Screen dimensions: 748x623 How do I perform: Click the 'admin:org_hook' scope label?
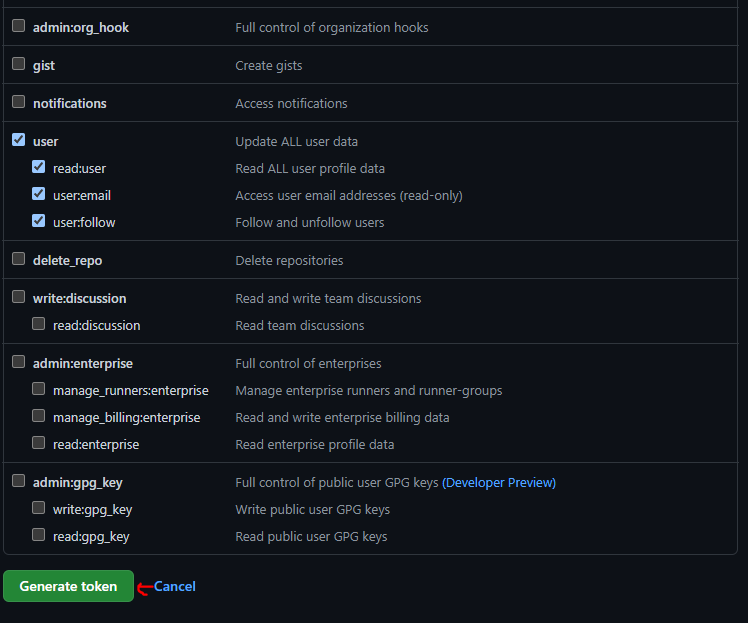(81, 28)
